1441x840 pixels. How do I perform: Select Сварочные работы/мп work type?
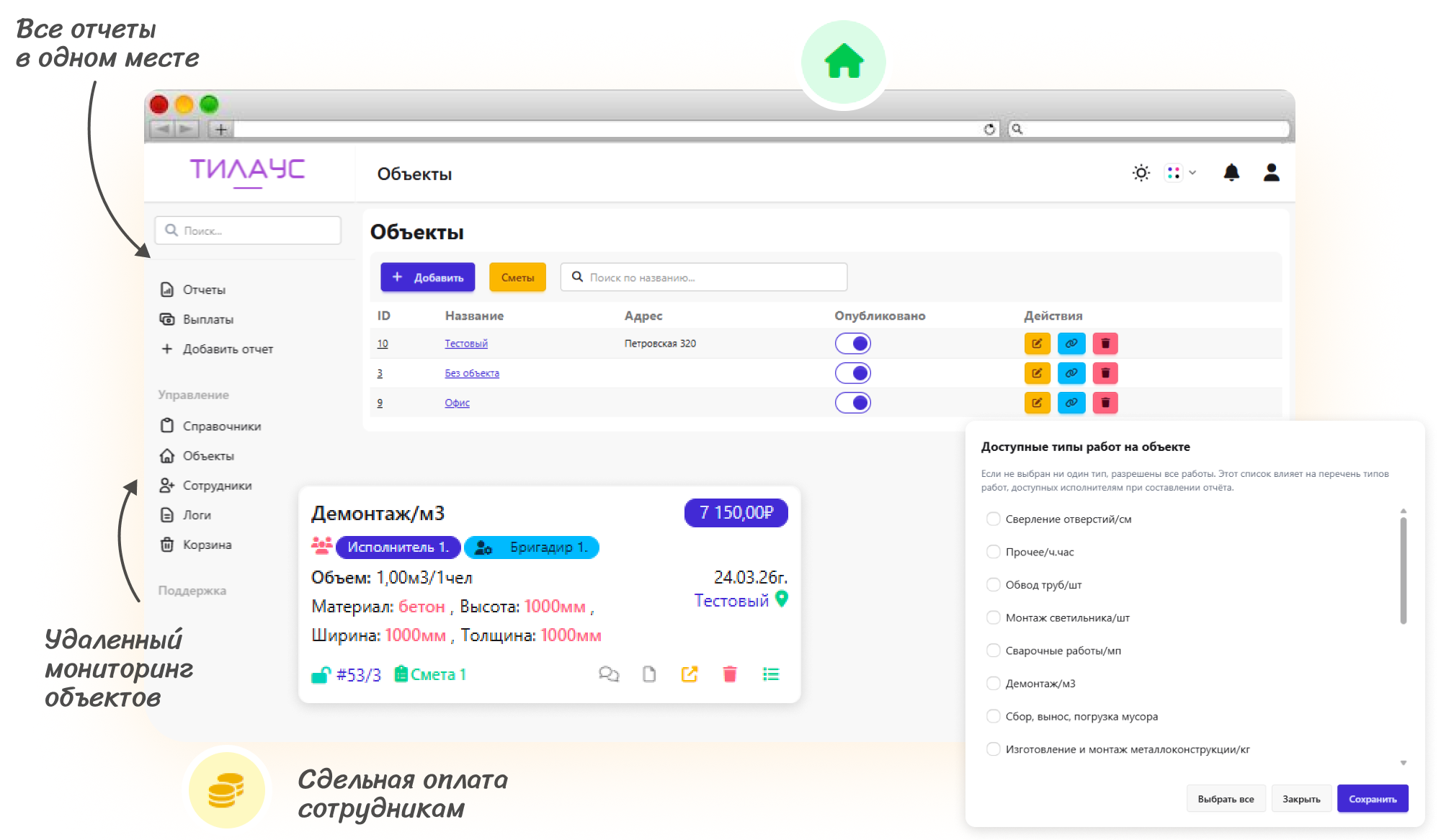tap(993, 651)
